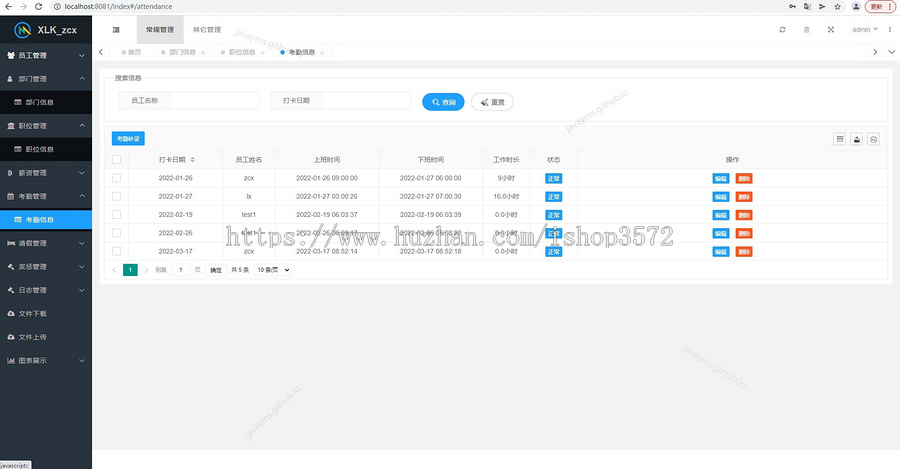Delete the 2022-01-27 lx attendance row
The height and width of the screenshot is (469, 900).
pyautogui.click(x=744, y=197)
